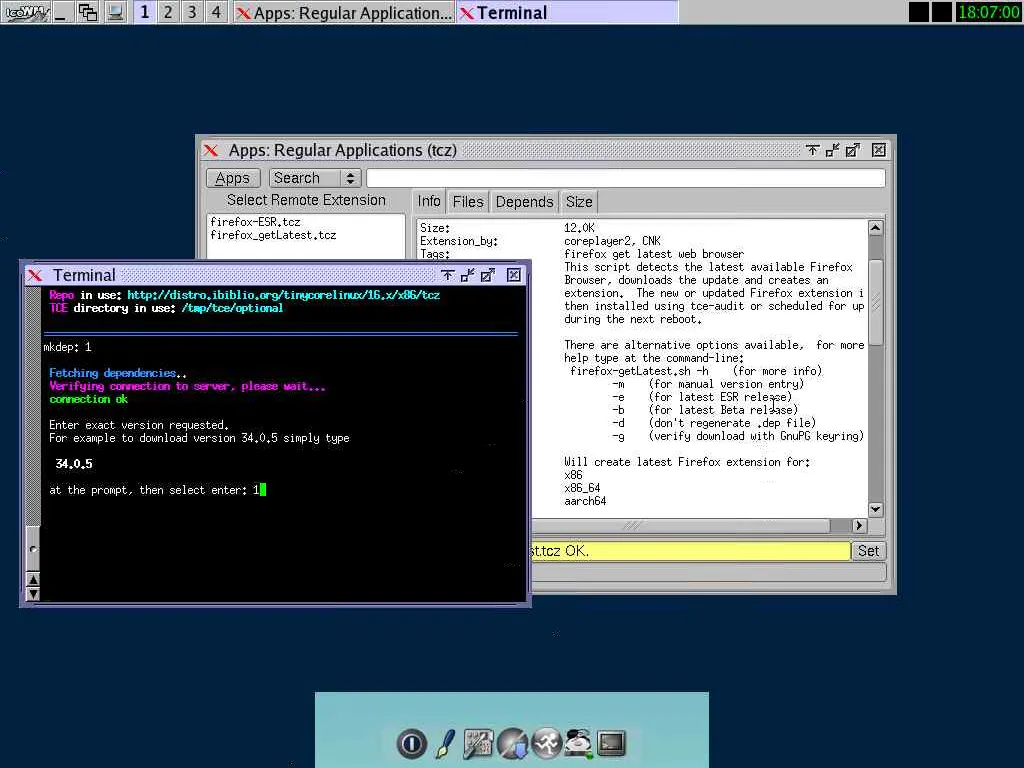Launch the Run Program running-man icon
The height and width of the screenshot is (768, 1024).
coord(546,743)
